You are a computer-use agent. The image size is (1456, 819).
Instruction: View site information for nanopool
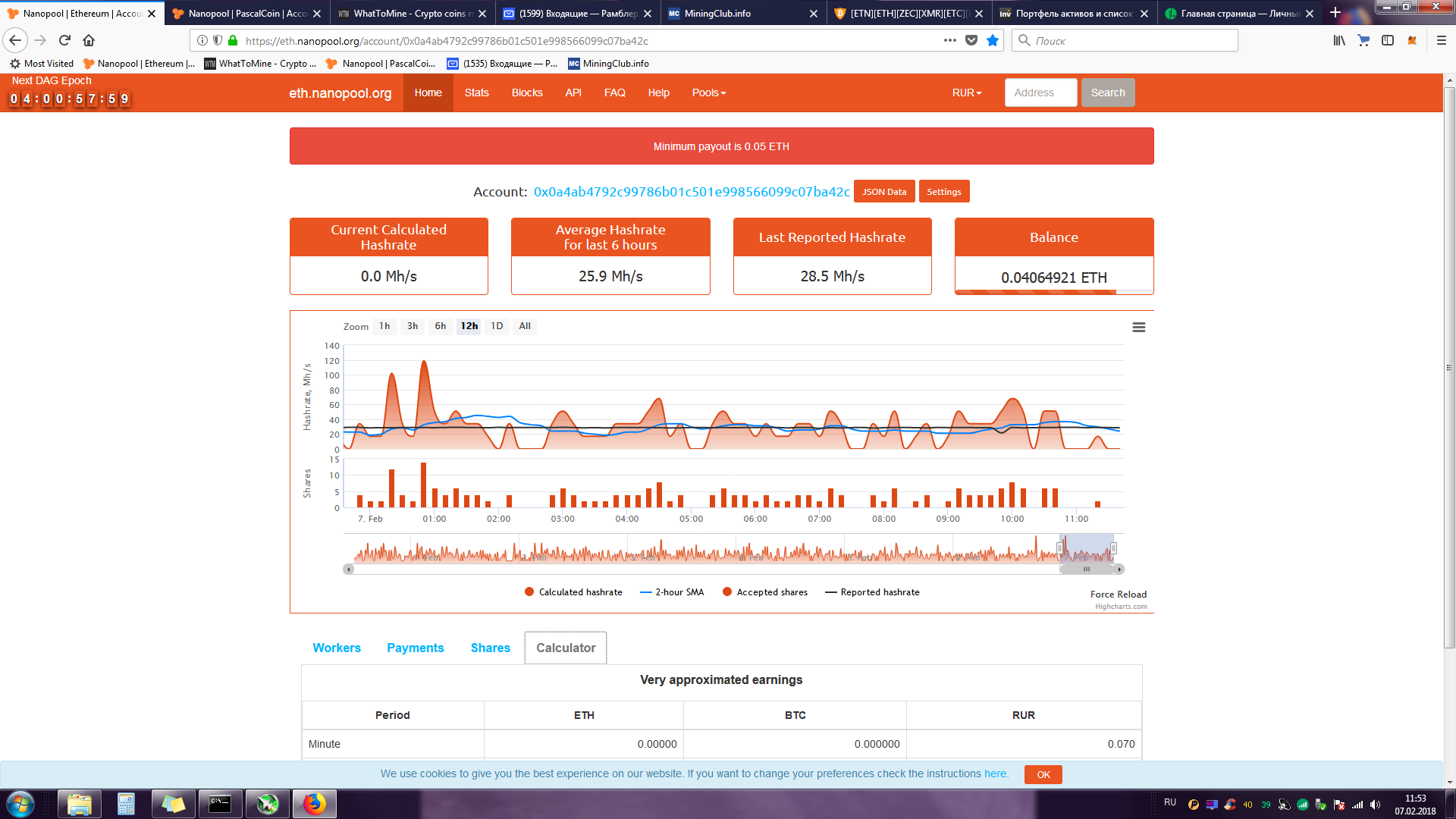click(202, 40)
